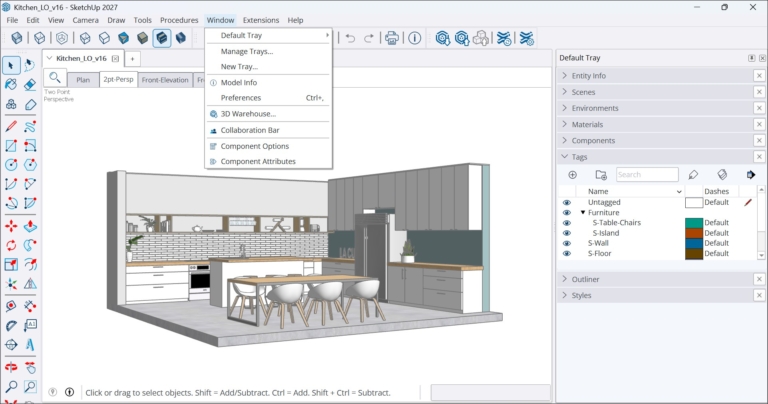Hide the S-Floor tag
The height and width of the screenshot is (404, 768).
(567, 254)
